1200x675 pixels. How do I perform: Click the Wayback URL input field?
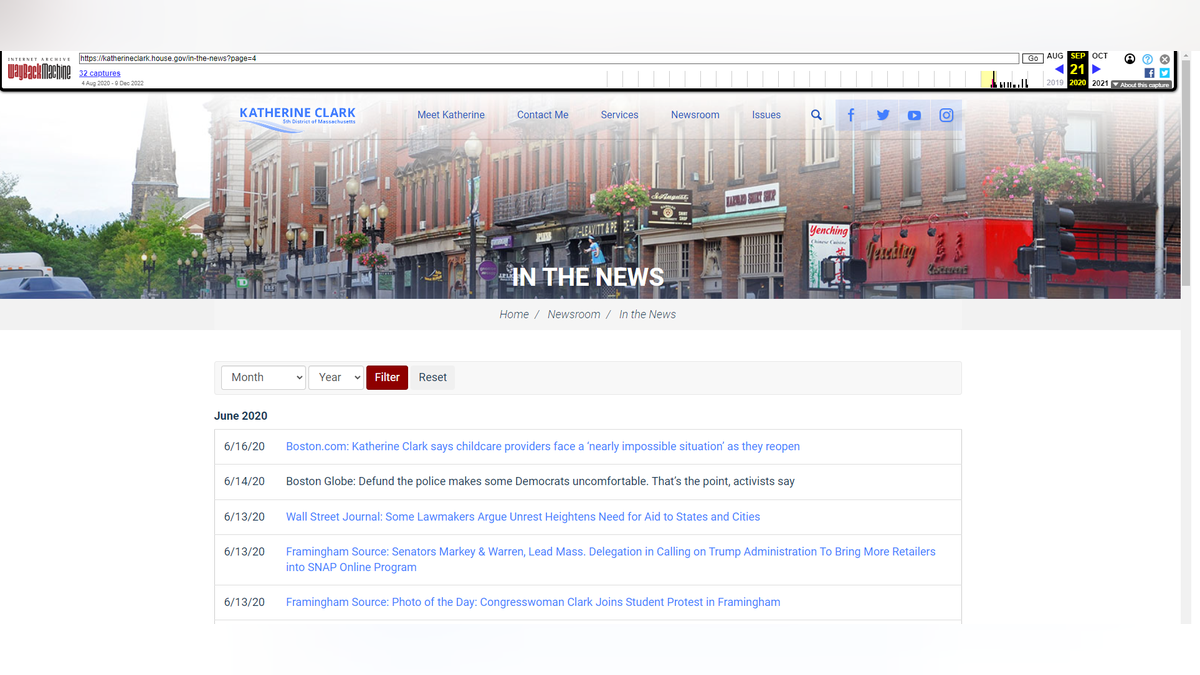pyautogui.click(x=548, y=58)
